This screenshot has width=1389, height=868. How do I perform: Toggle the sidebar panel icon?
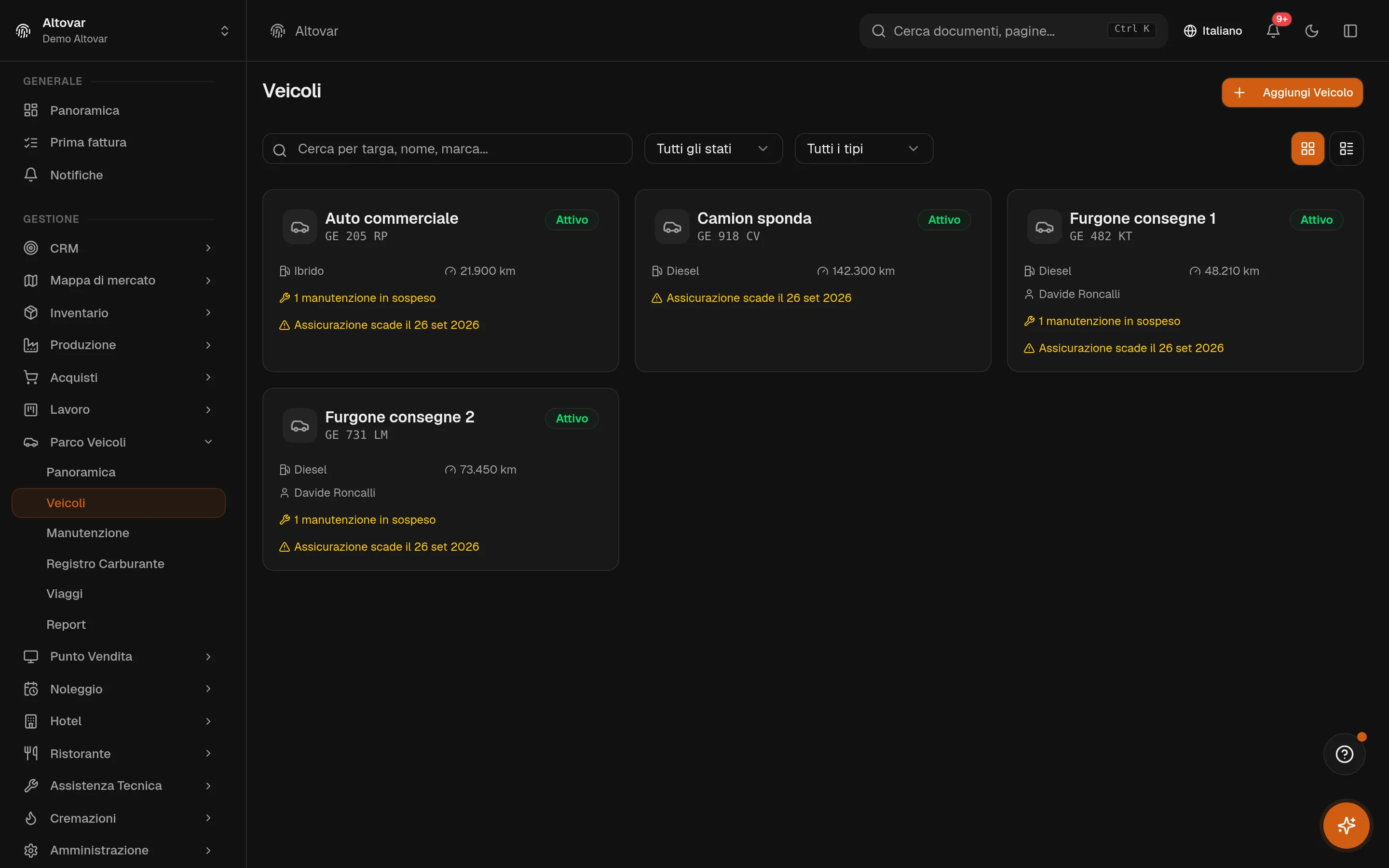[1350, 31]
